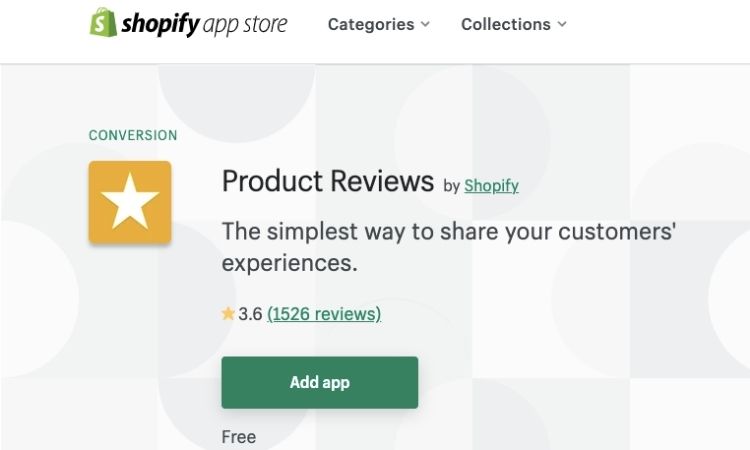This screenshot has width=750, height=450.
Task: Click the yellow Product Reviews app icon
Action: click(x=130, y=202)
